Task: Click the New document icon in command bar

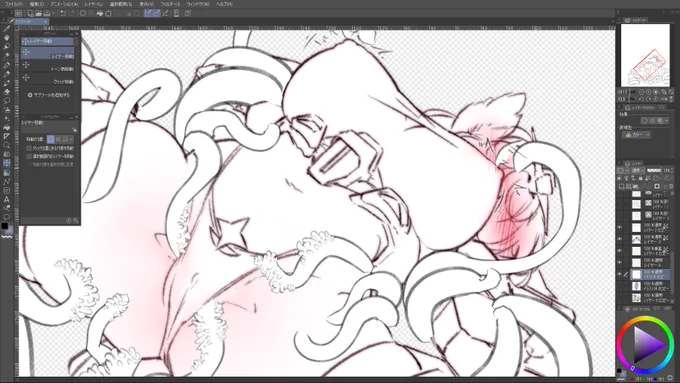Action: pyautogui.click(x=30, y=13)
